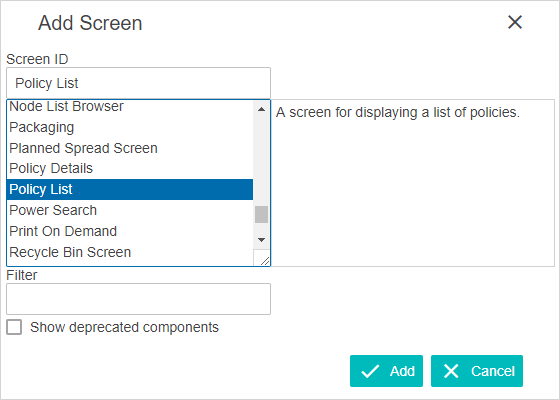Image resolution: width=560 pixels, height=400 pixels.
Task: Select Node List Browser in the list
Action: [x=130, y=106]
